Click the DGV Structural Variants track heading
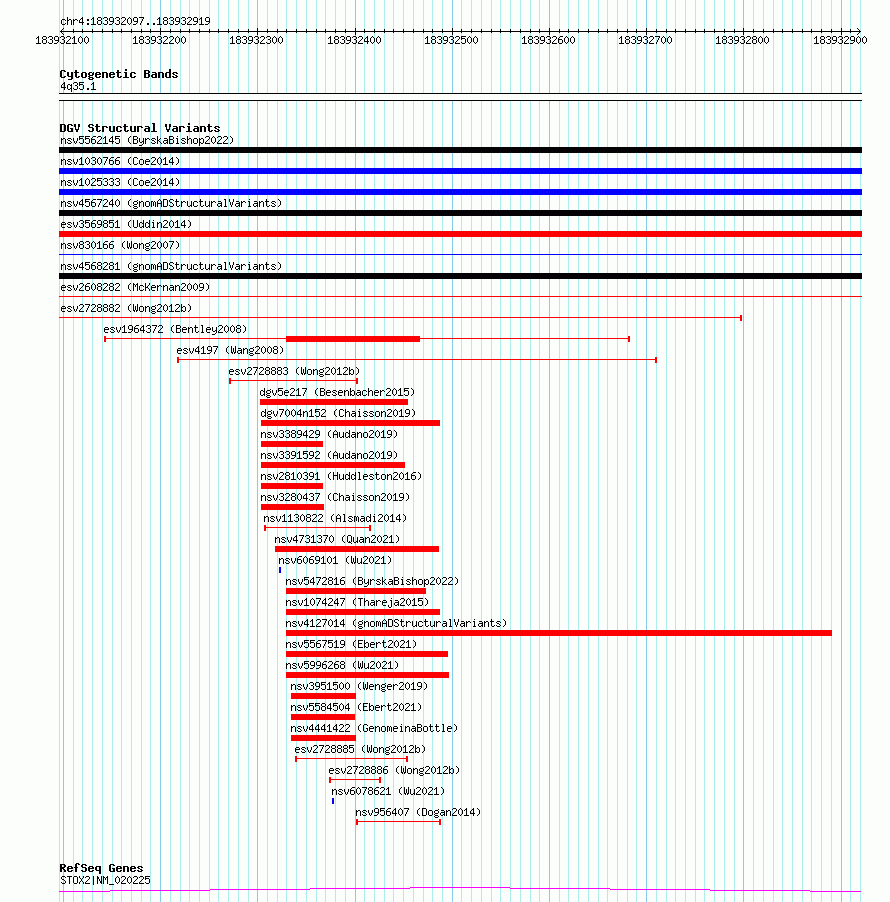Viewport: 890px width, 902px height. pos(140,128)
